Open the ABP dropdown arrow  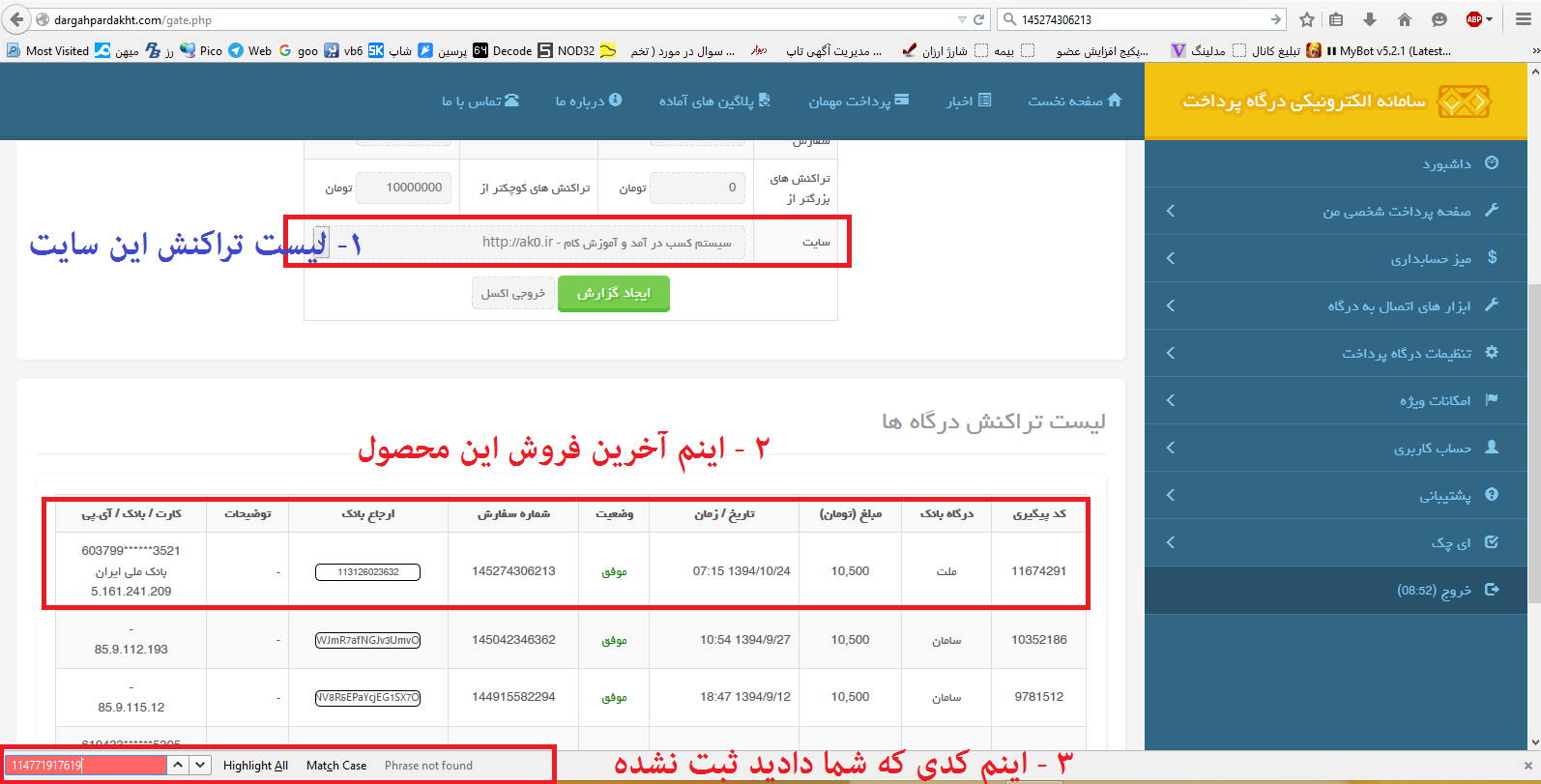point(1490,19)
